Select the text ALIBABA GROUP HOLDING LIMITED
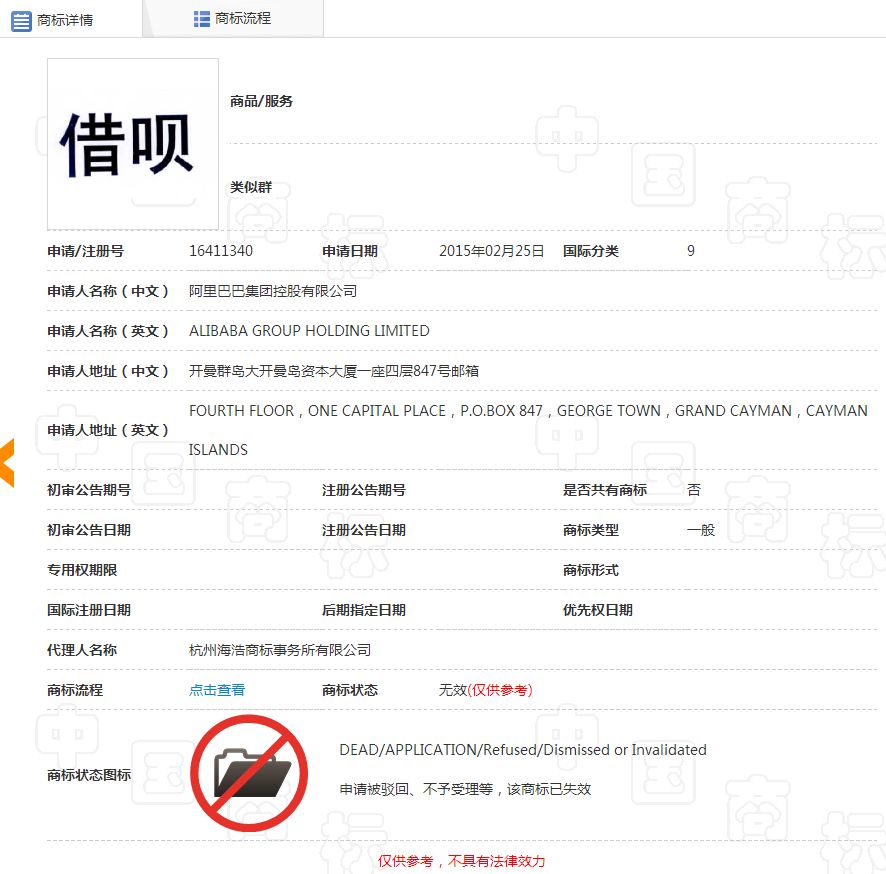Image resolution: width=886 pixels, height=874 pixels. click(309, 331)
